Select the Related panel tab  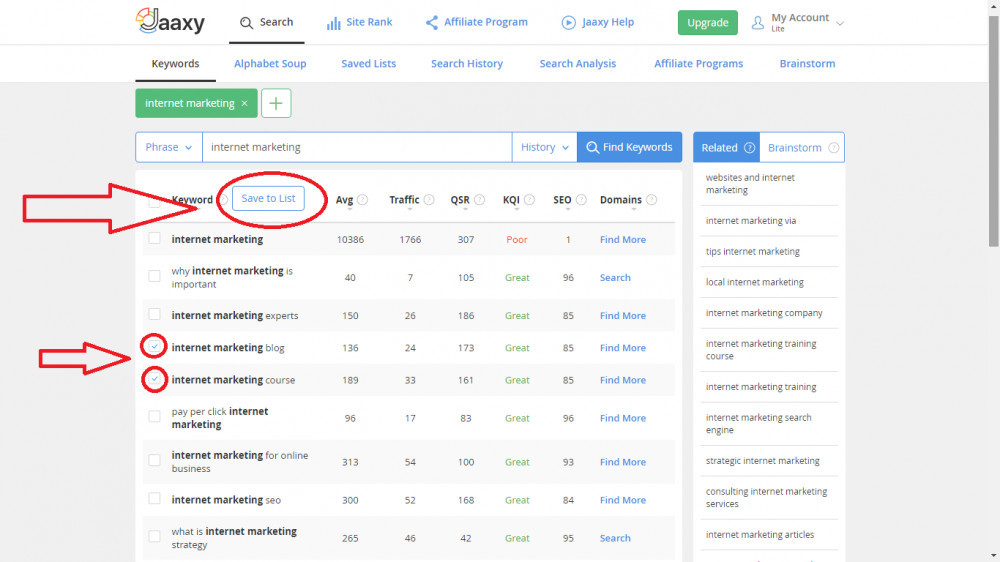click(x=726, y=147)
